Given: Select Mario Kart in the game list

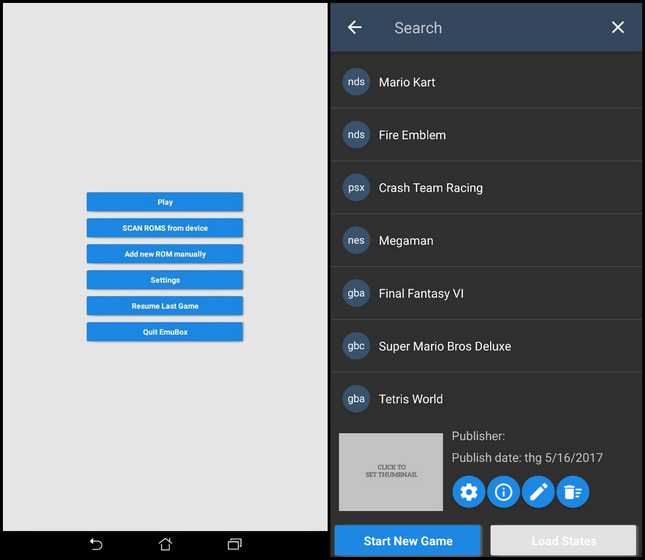Looking at the screenshot, I should [x=486, y=82].
